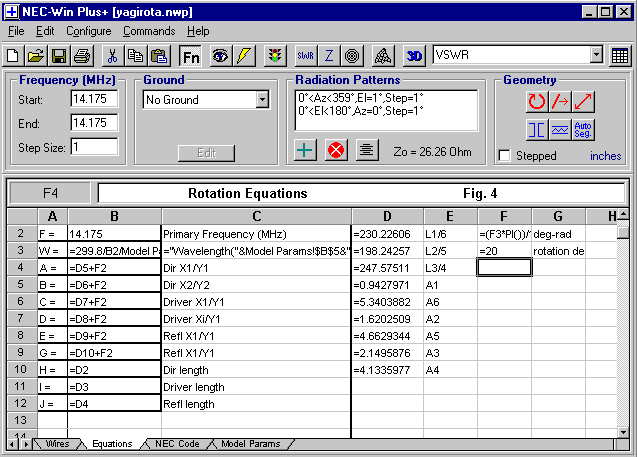Open the VSWR dropdown in toolbar

(x=596, y=55)
